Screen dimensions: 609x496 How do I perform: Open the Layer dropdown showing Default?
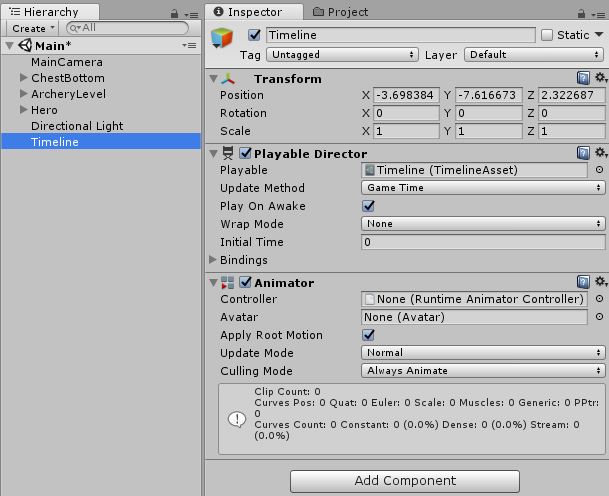tap(534, 55)
